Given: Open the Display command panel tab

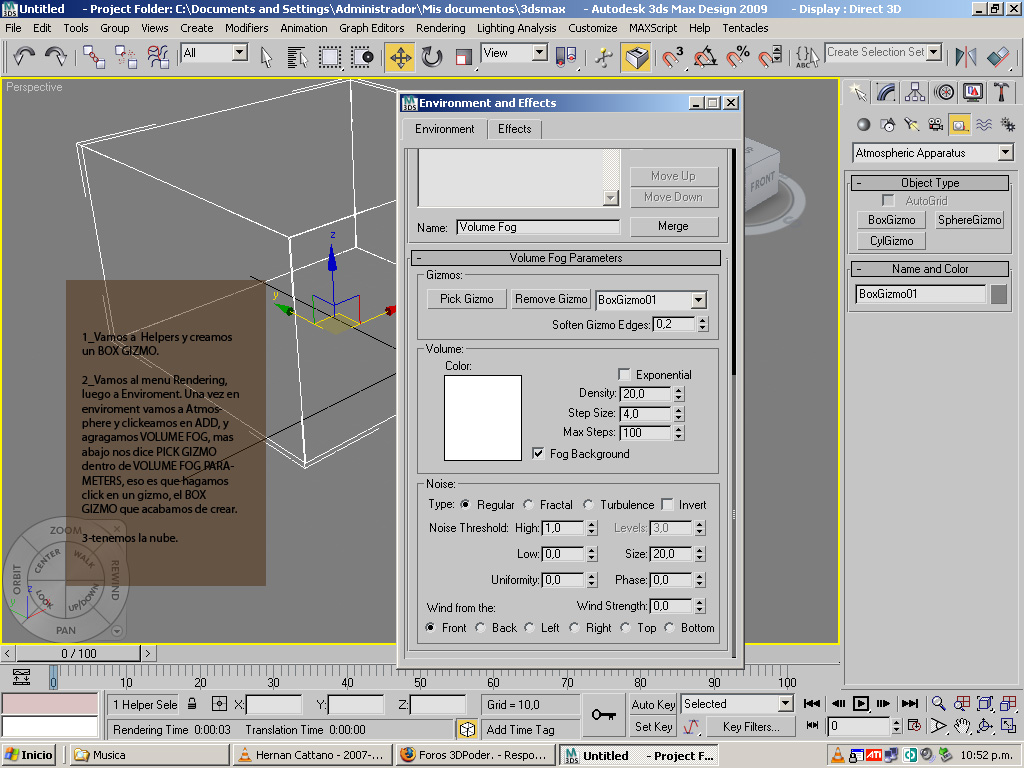Looking at the screenshot, I should pos(972,92).
